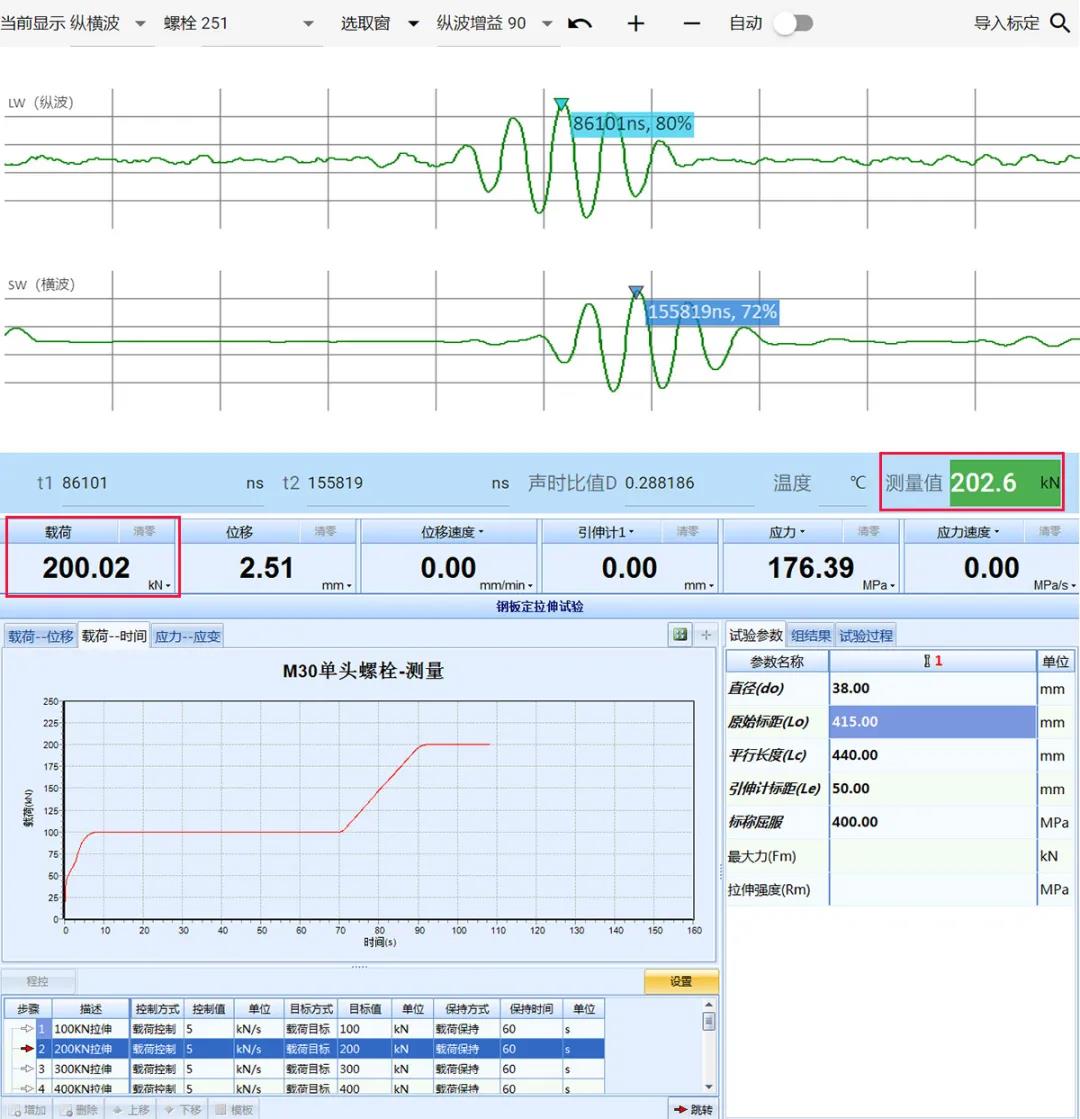
Task: Click the search magnifier icon
Action: pyautogui.click(x=1060, y=23)
